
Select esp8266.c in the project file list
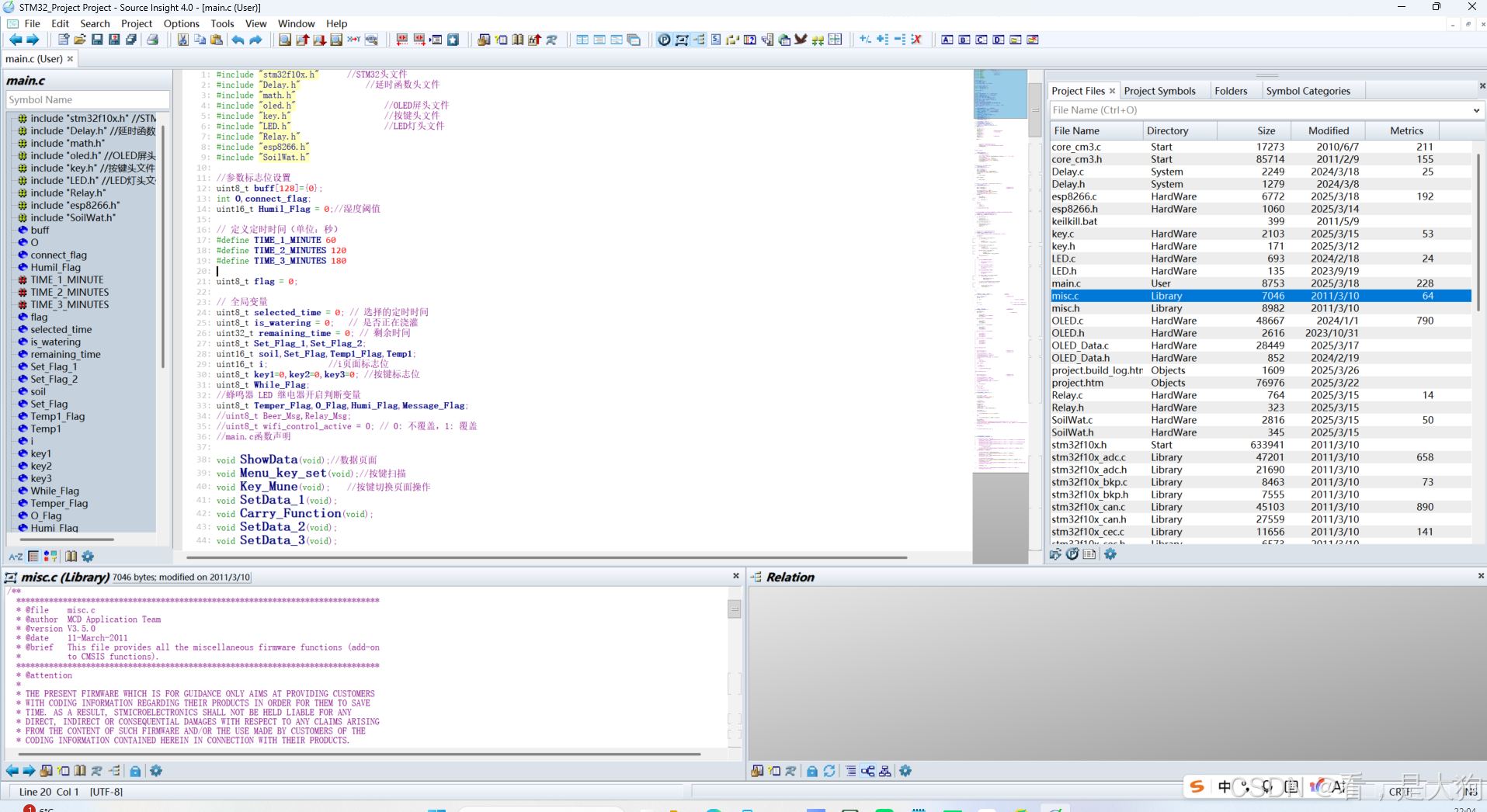(x=1260, y=196)
